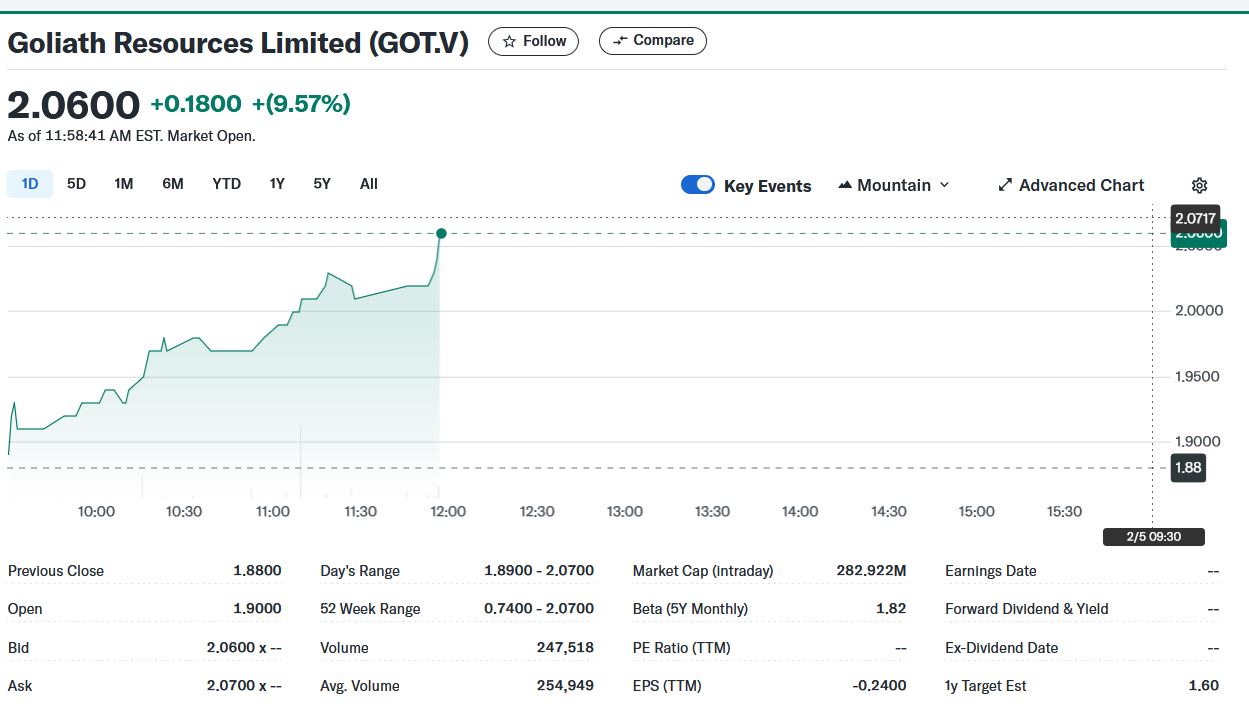The image size is (1249, 714).
Task: Select the 1Y time range
Action: coord(277,184)
